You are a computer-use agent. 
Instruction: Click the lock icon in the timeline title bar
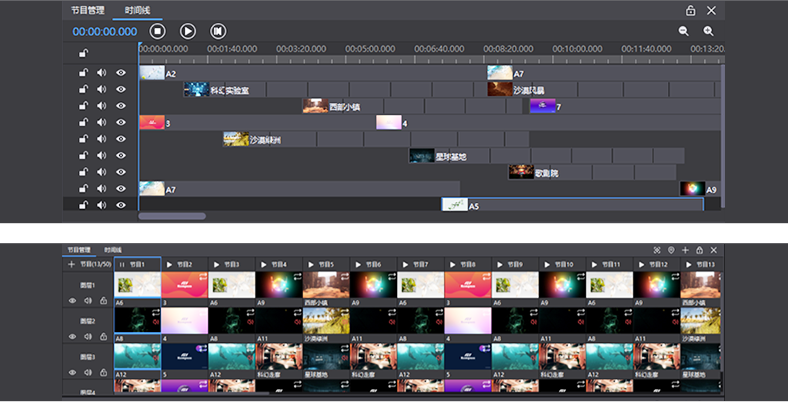click(690, 10)
